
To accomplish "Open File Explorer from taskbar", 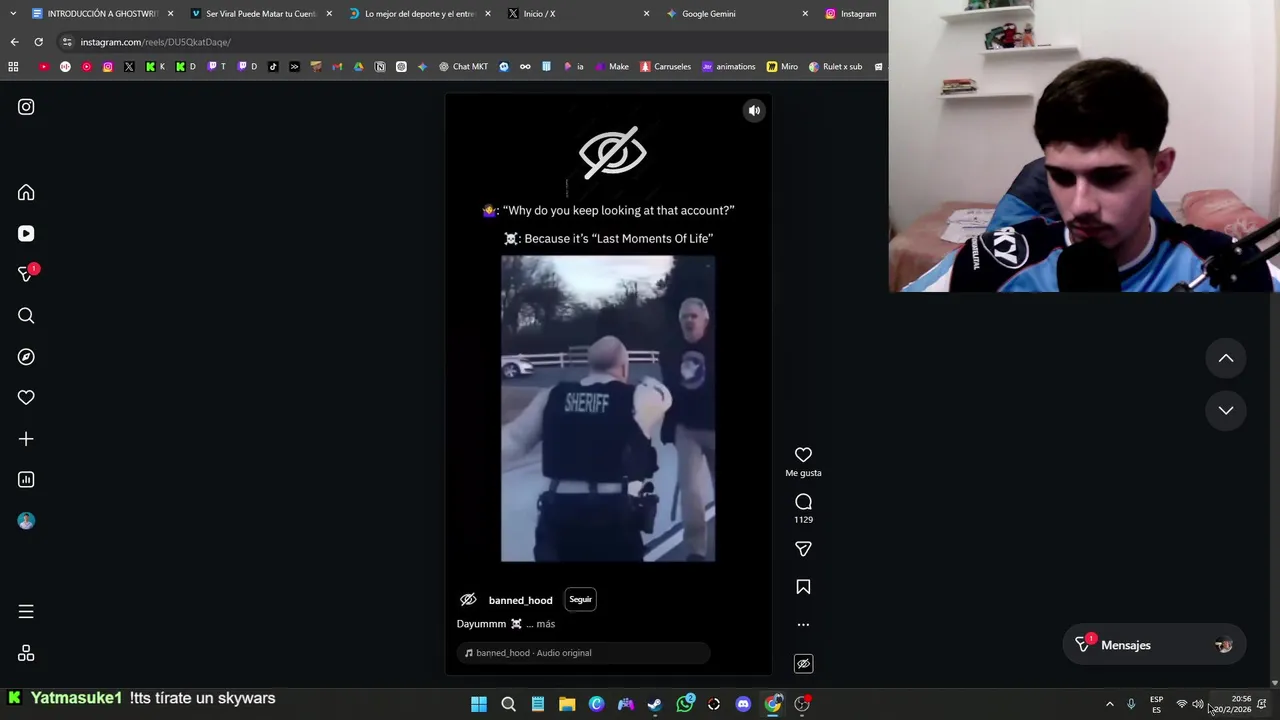I will [x=567, y=704].
